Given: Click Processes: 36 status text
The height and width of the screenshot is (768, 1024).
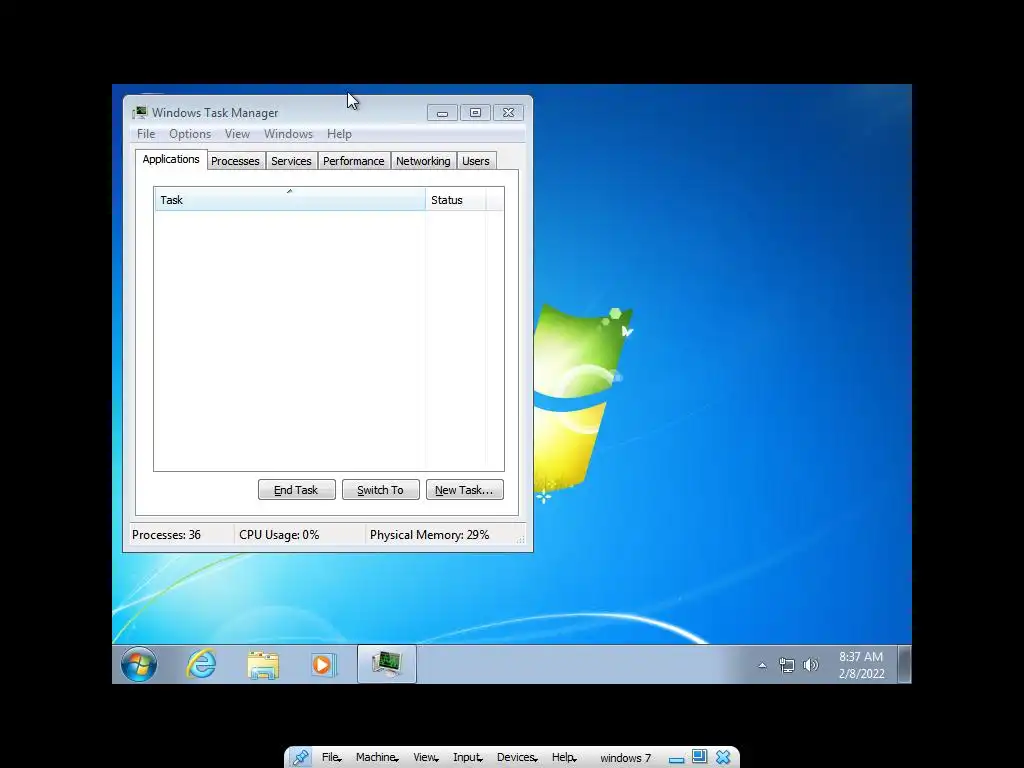Looking at the screenshot, I should point(167,535).
